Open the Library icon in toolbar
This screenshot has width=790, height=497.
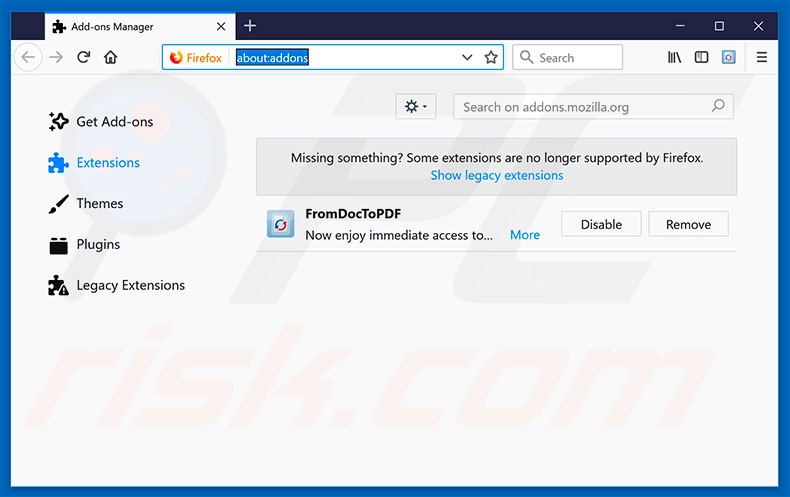tap(675, 57)
